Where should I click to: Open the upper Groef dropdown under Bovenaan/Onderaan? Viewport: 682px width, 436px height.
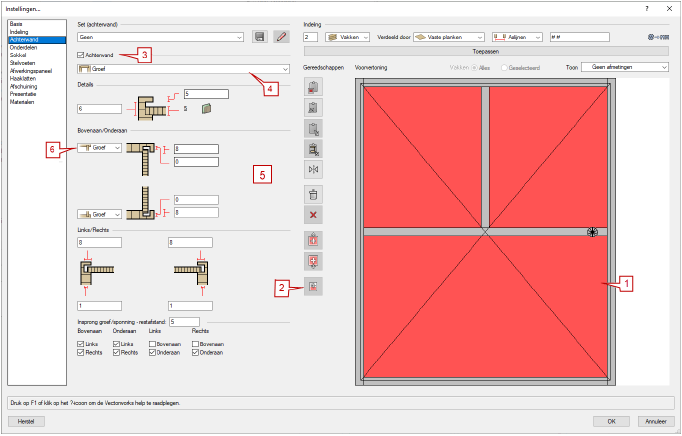99,148
